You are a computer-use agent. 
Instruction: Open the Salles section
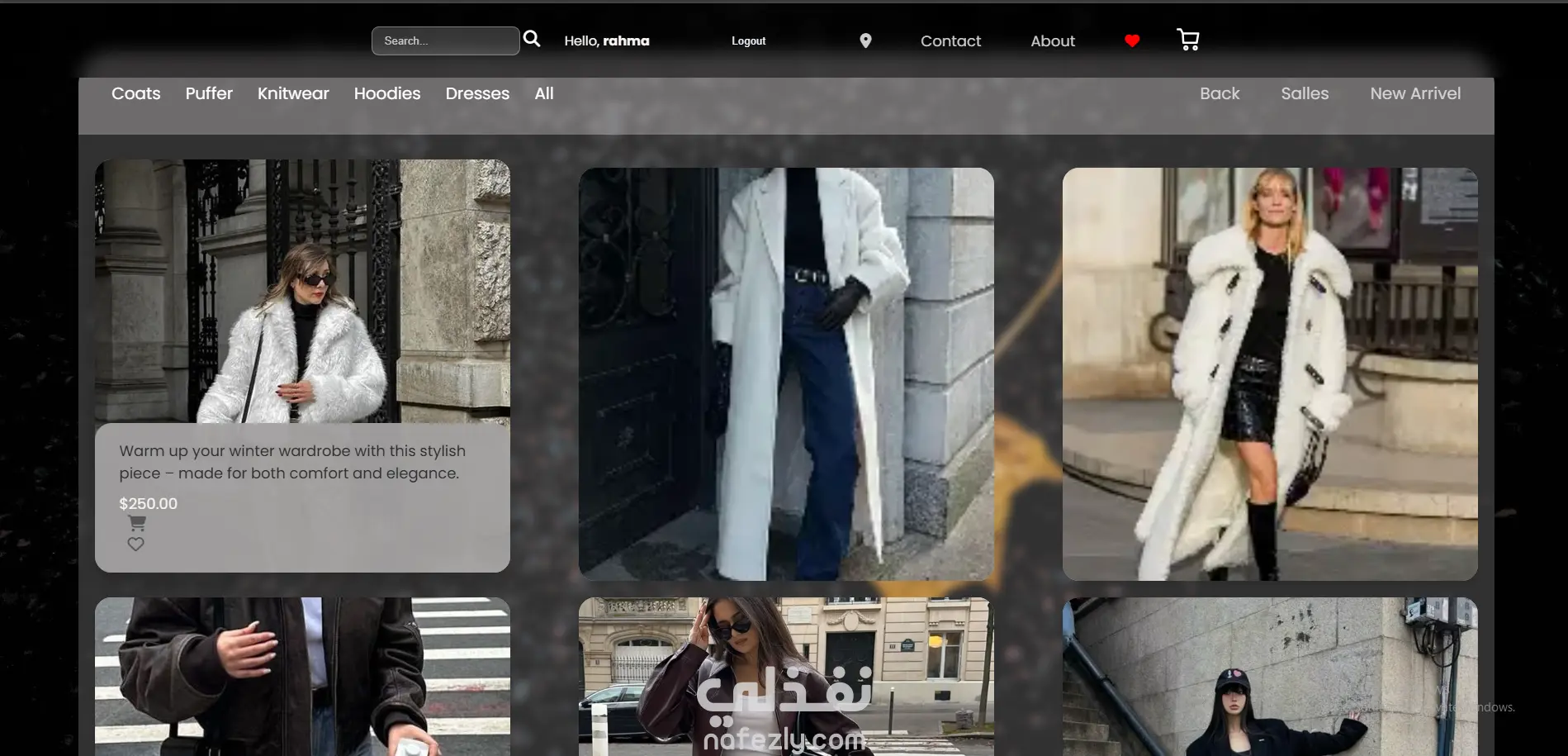(x=1305, y=93)
